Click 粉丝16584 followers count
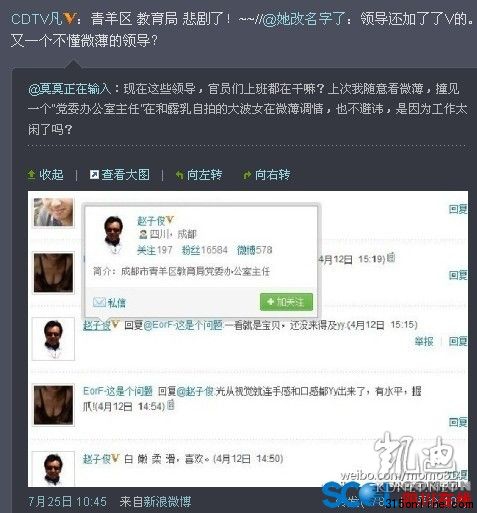 click(x=205, y=250)
